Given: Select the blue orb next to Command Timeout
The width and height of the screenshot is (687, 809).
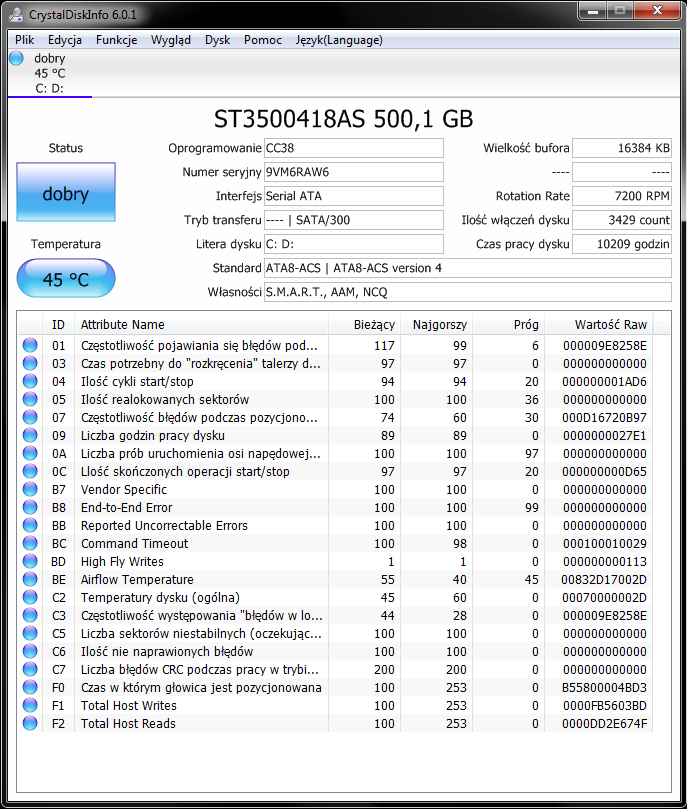Looking at the screenshot, I should point(30,543).
